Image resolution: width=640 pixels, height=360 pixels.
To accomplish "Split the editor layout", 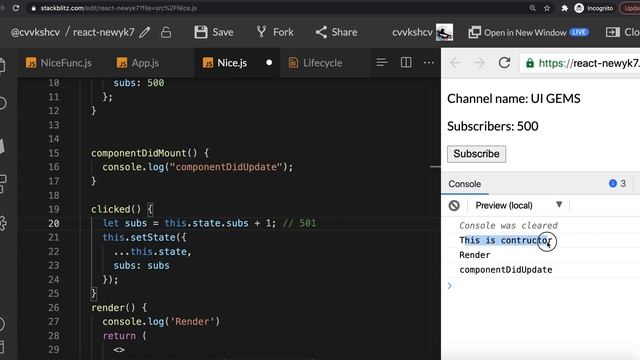I will [406, 62].
